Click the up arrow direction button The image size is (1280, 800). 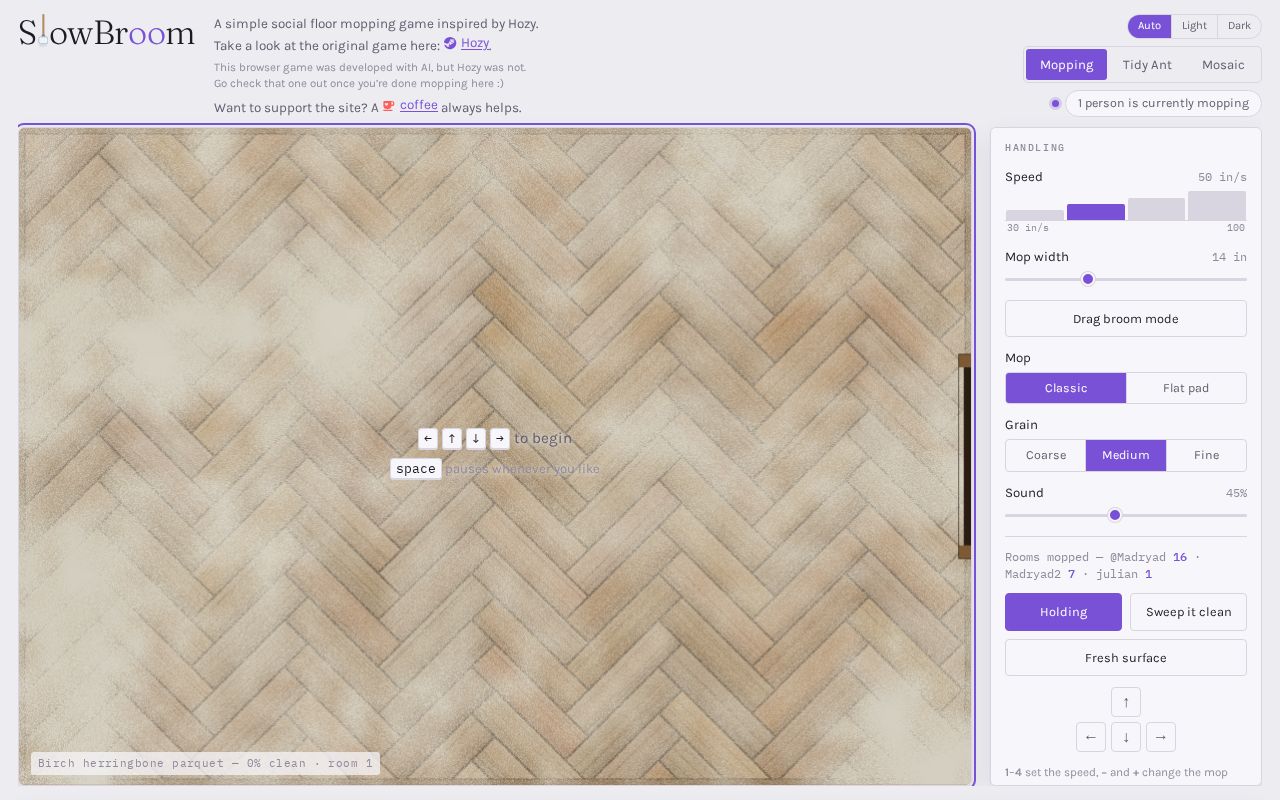[x=1126, y=702]
